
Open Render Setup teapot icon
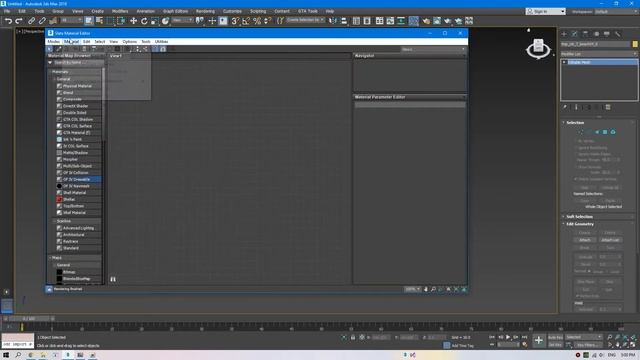(x=426, y=21)
